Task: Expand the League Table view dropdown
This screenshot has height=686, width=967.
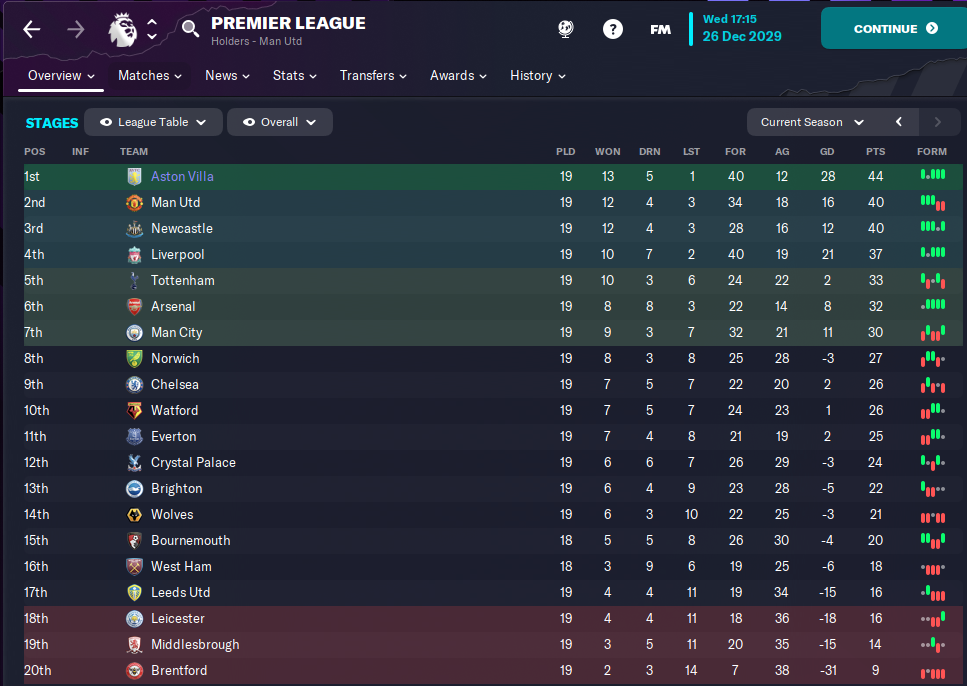Action: [x=153, y=122]
